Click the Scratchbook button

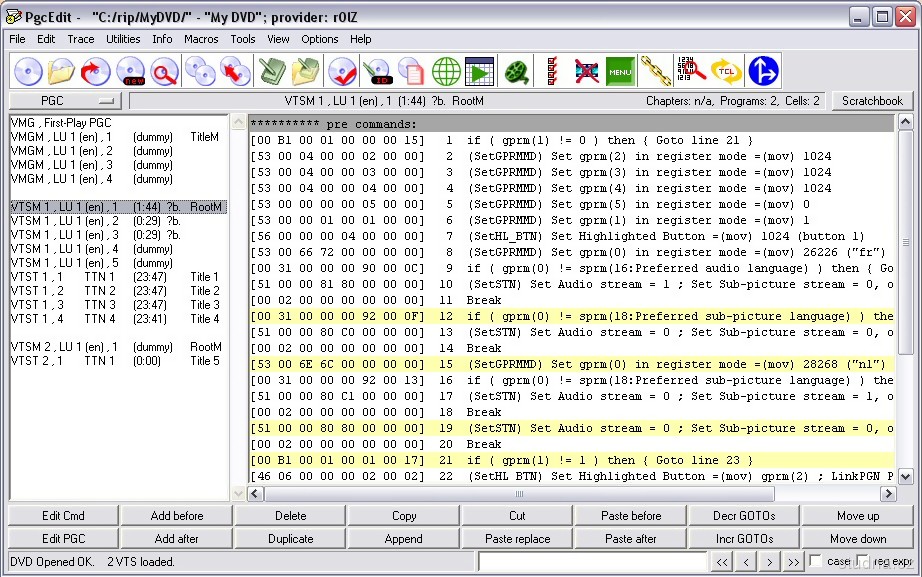pyautogui.click(x=871, y=101)
